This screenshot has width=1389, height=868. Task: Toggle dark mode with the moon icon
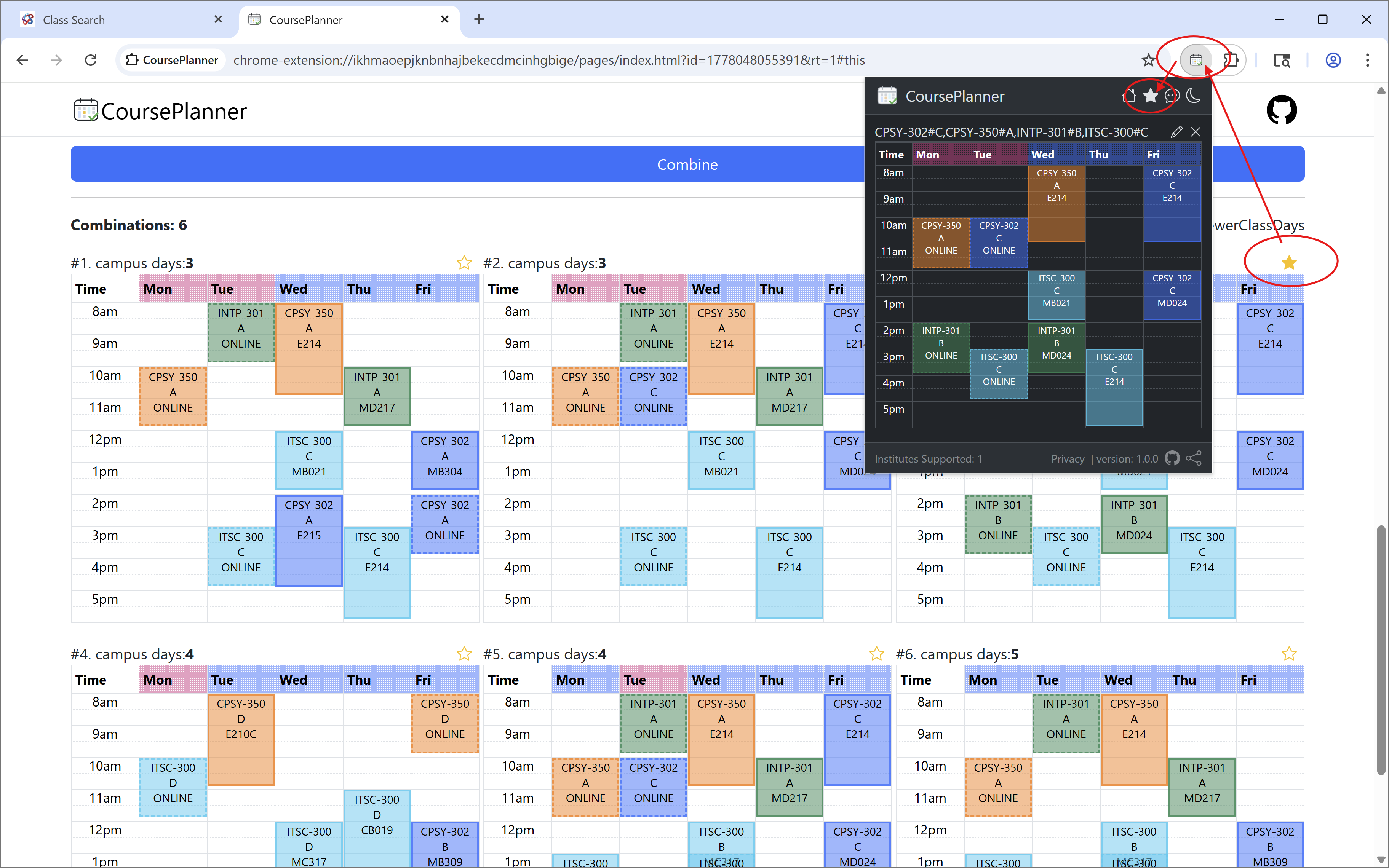pyautogui.click(x=1193, y=96)
